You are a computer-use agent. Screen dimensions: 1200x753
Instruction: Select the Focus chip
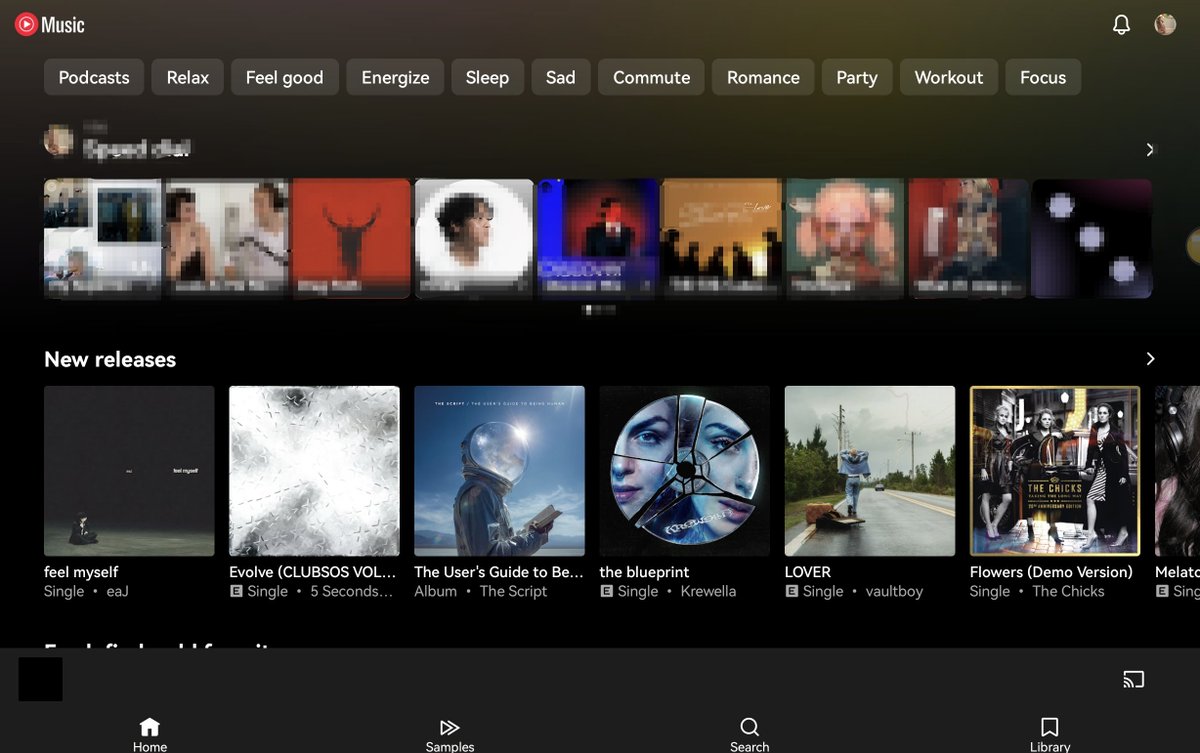tap(1043, 77)
